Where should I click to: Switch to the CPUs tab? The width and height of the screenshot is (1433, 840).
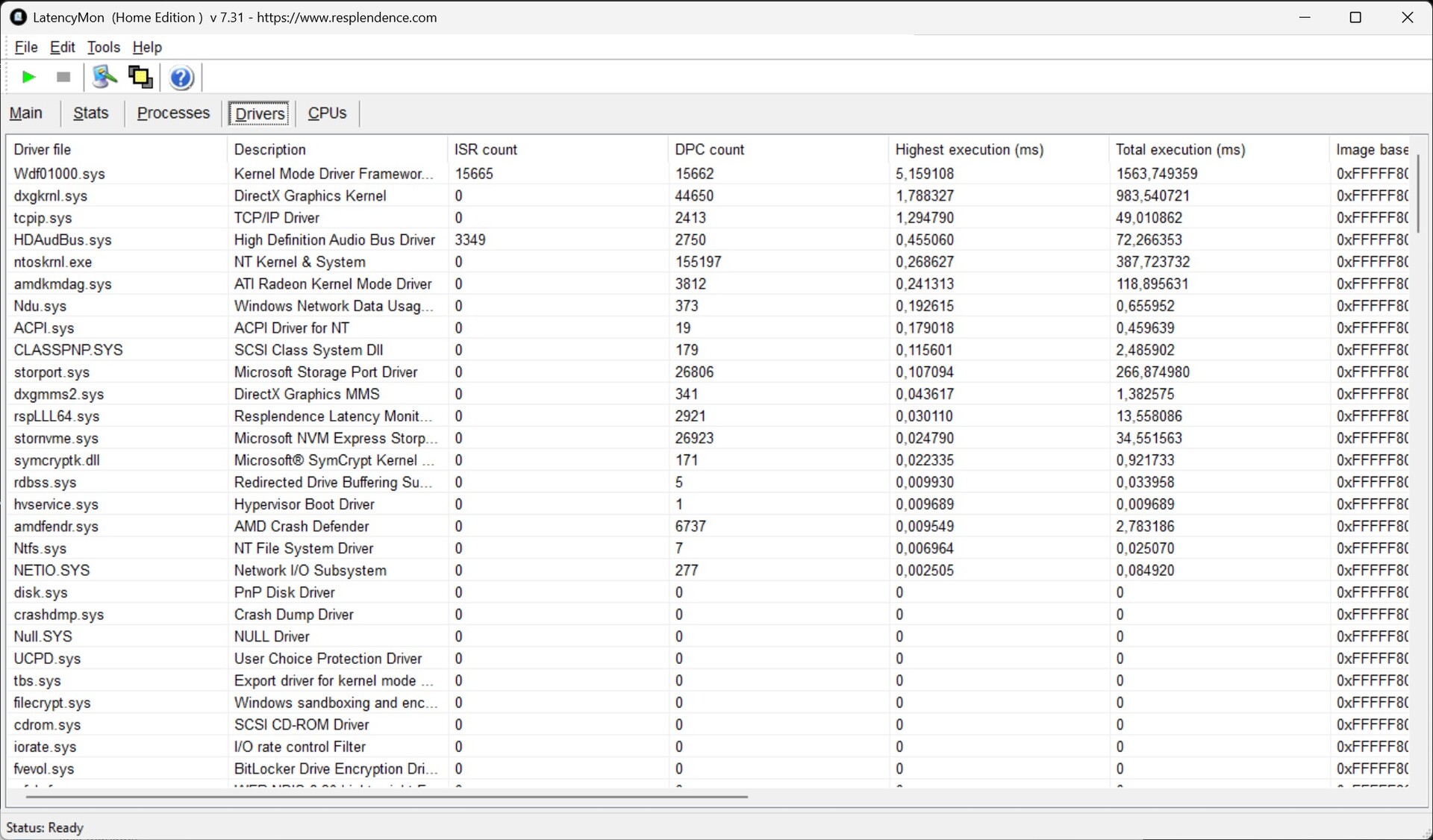coord(327,113)
